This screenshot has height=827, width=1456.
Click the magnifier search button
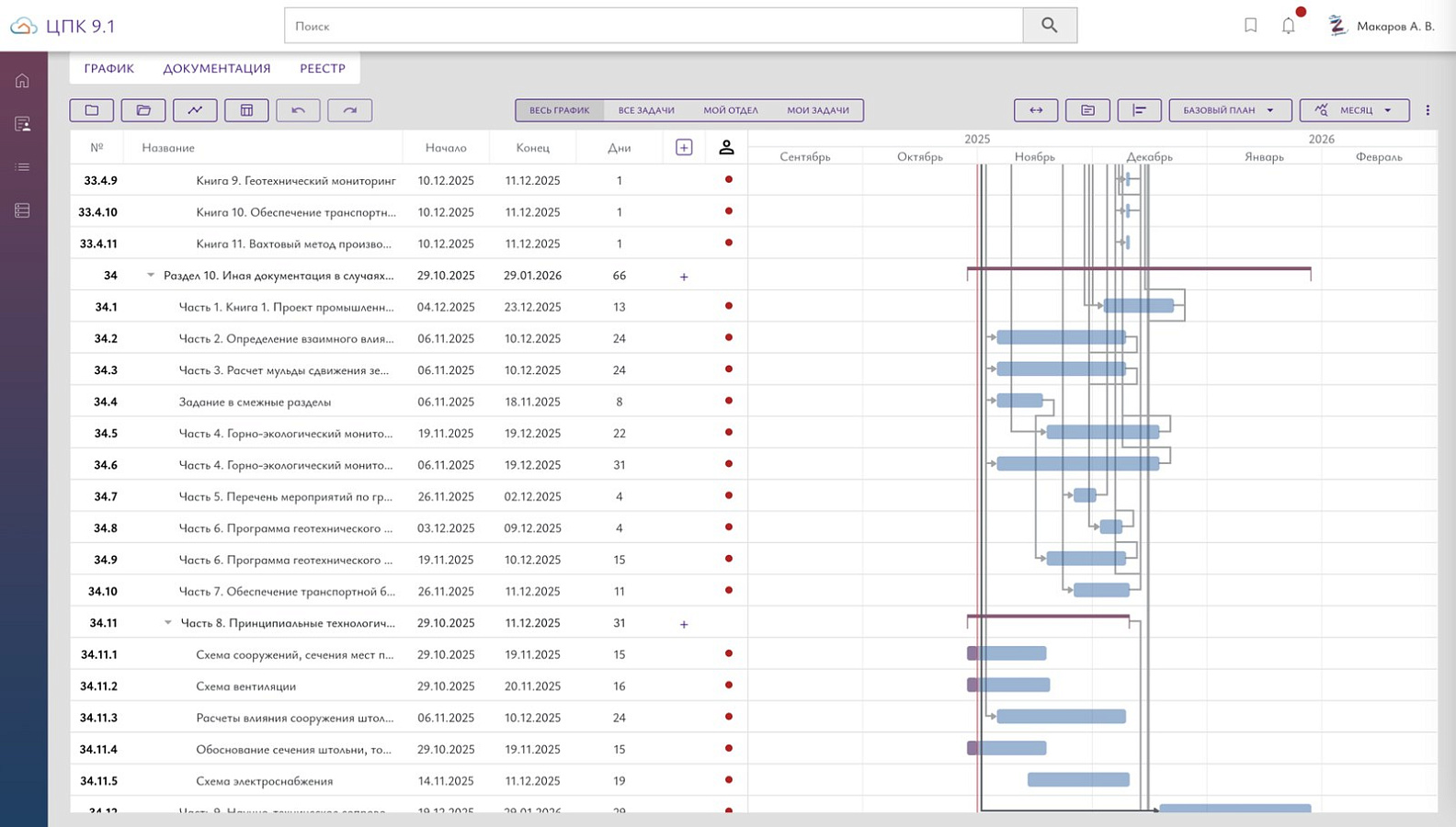click(1050, 26)
